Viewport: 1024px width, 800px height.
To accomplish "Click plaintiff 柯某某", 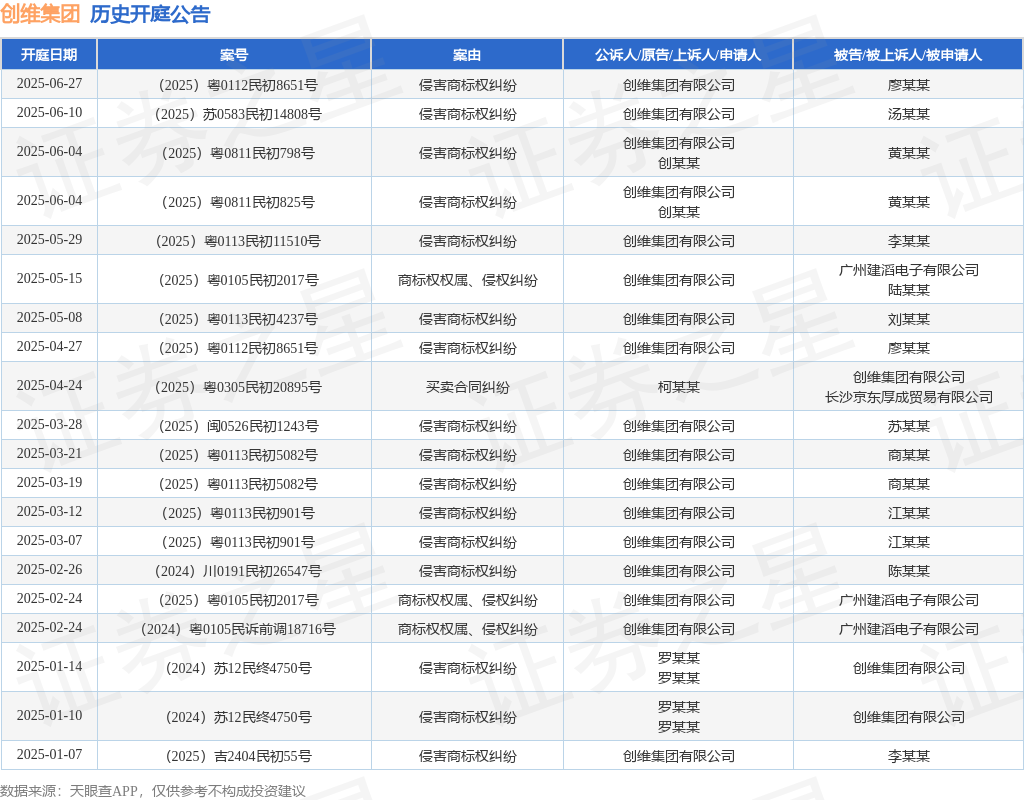I will (679, 387).
